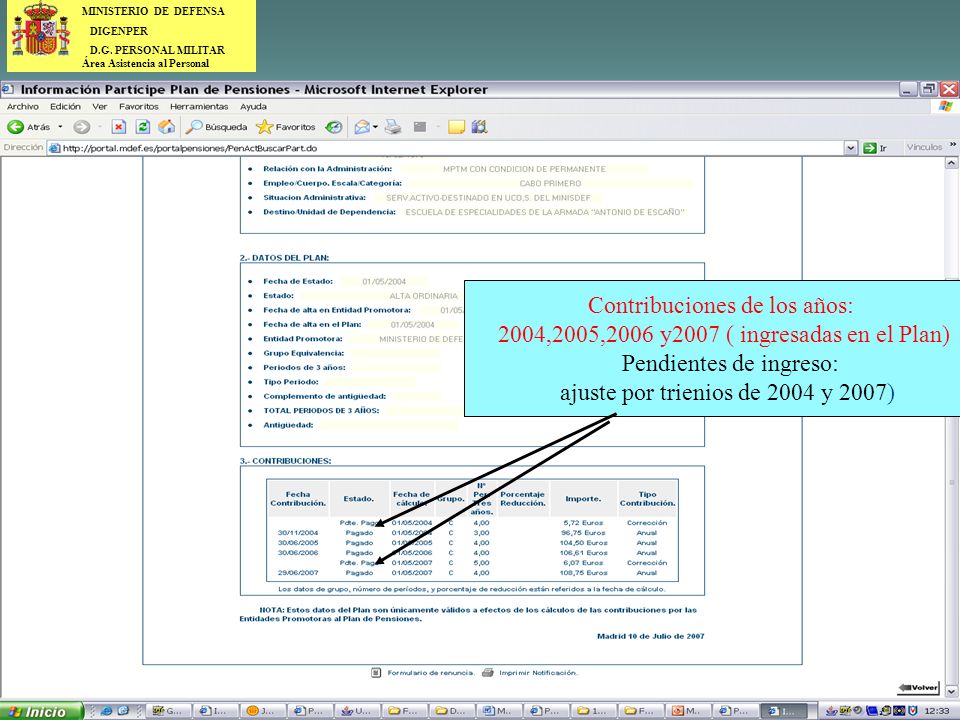Image resolution: width=960 pixels, height=720 pixels.
Task: Expand the Mail button dropdown arrow
Action: click(x=375, y=127)
